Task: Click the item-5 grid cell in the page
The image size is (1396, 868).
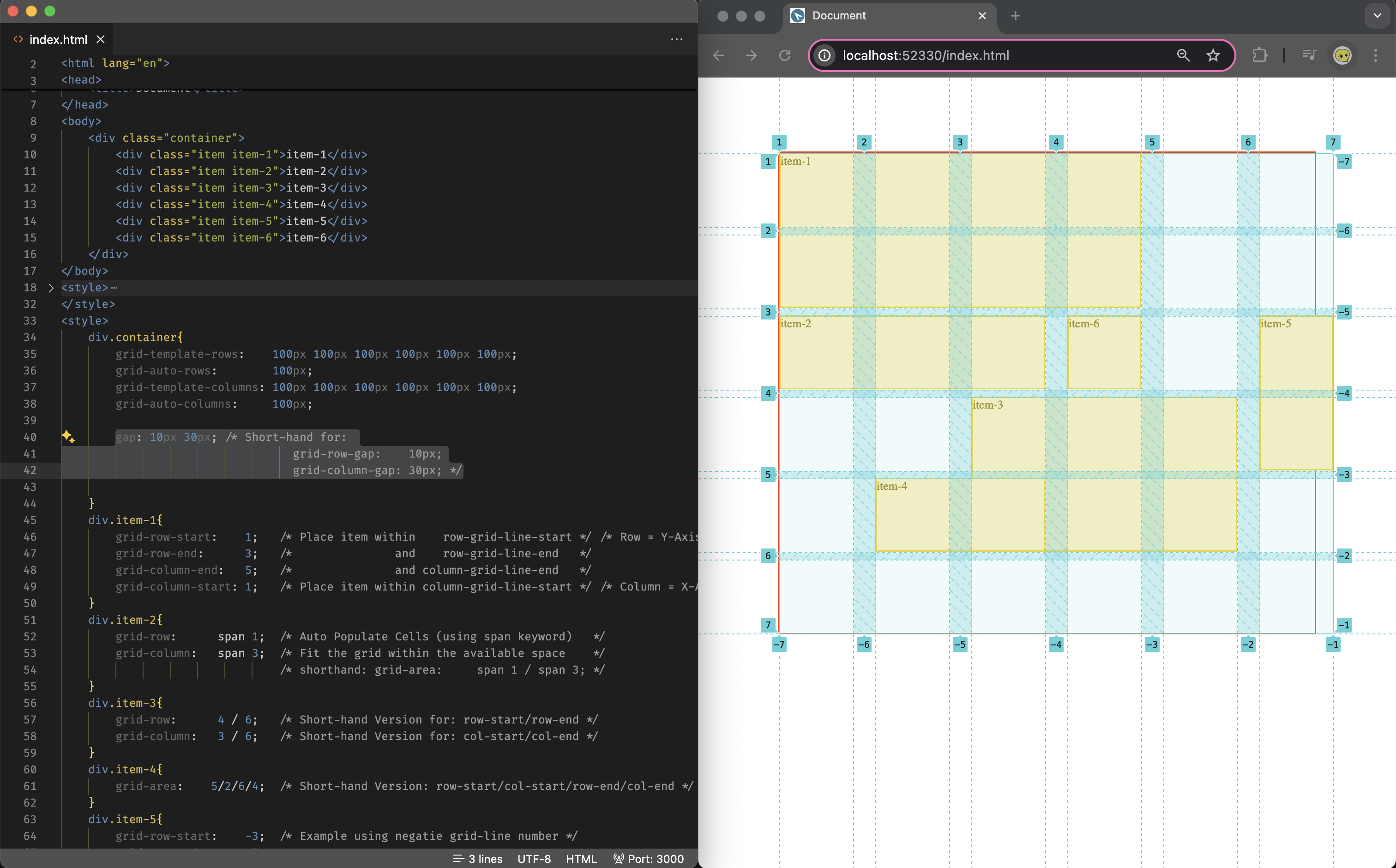Action: 1296,392
